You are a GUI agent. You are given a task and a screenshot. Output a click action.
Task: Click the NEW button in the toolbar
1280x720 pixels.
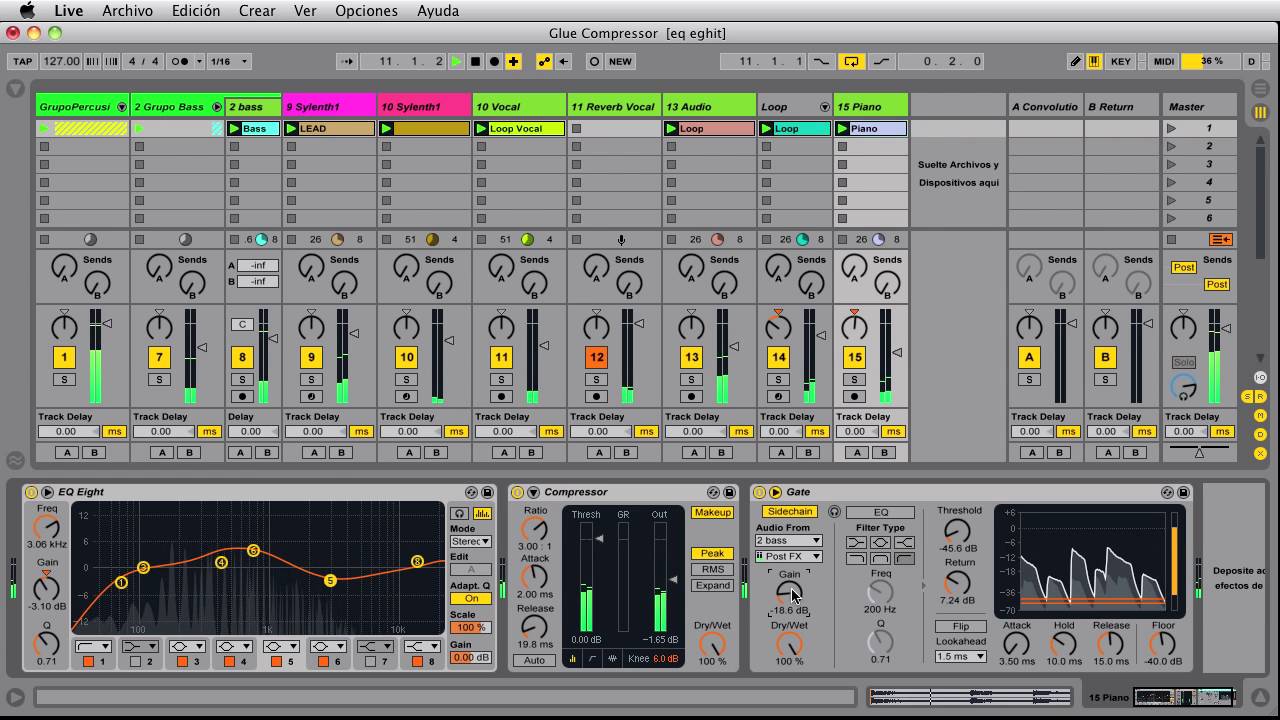point(620,61)
